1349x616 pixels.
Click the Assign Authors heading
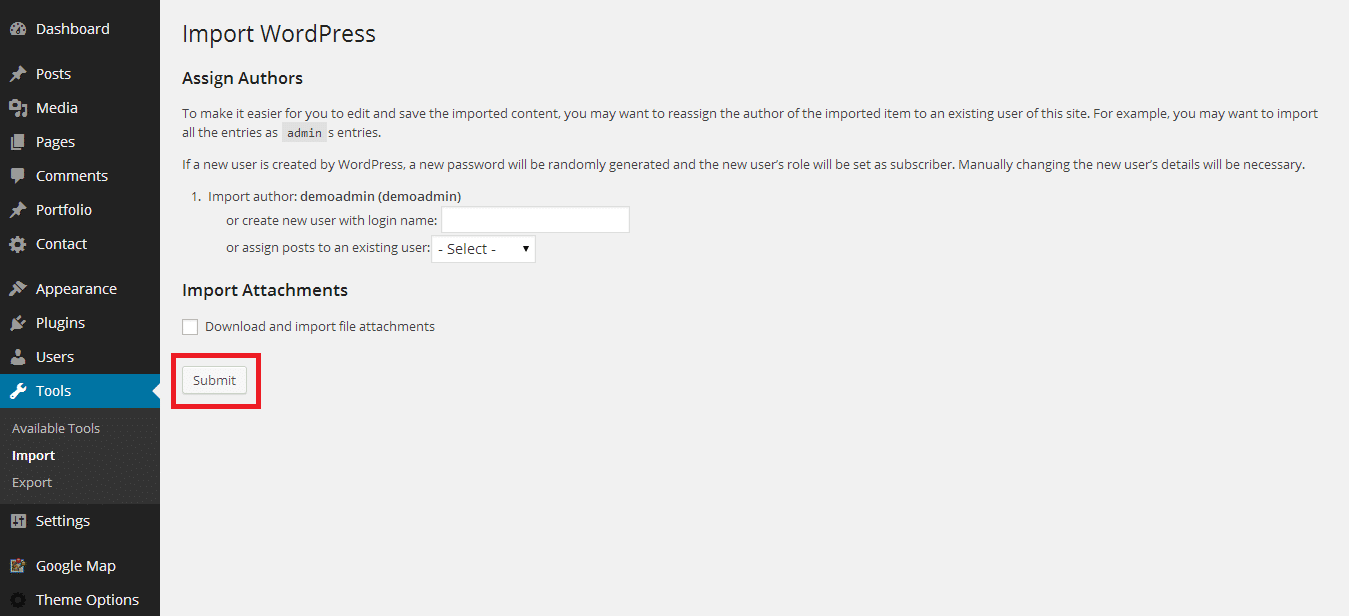242,78
